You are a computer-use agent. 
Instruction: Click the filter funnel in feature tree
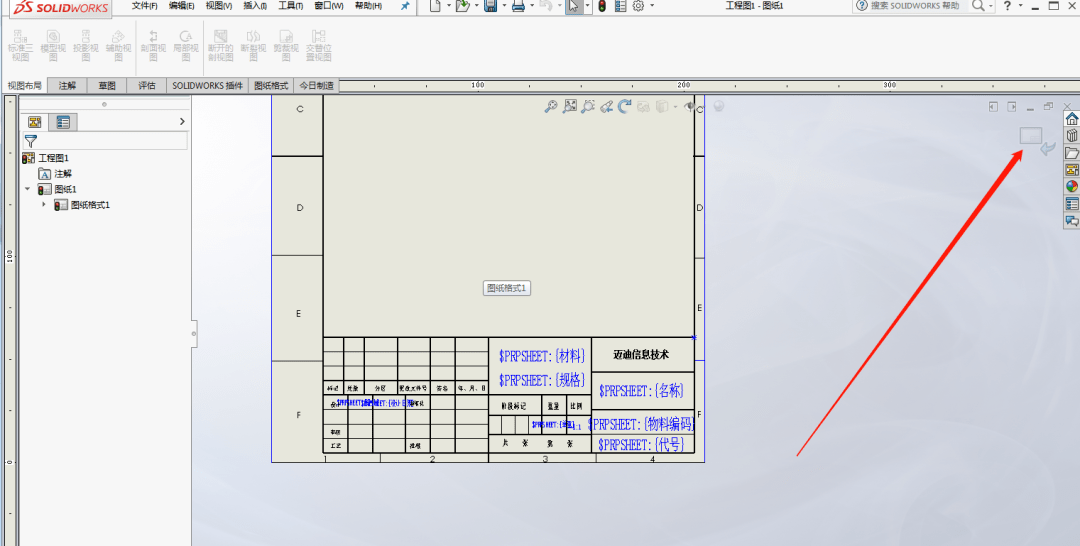coord(31,141)
